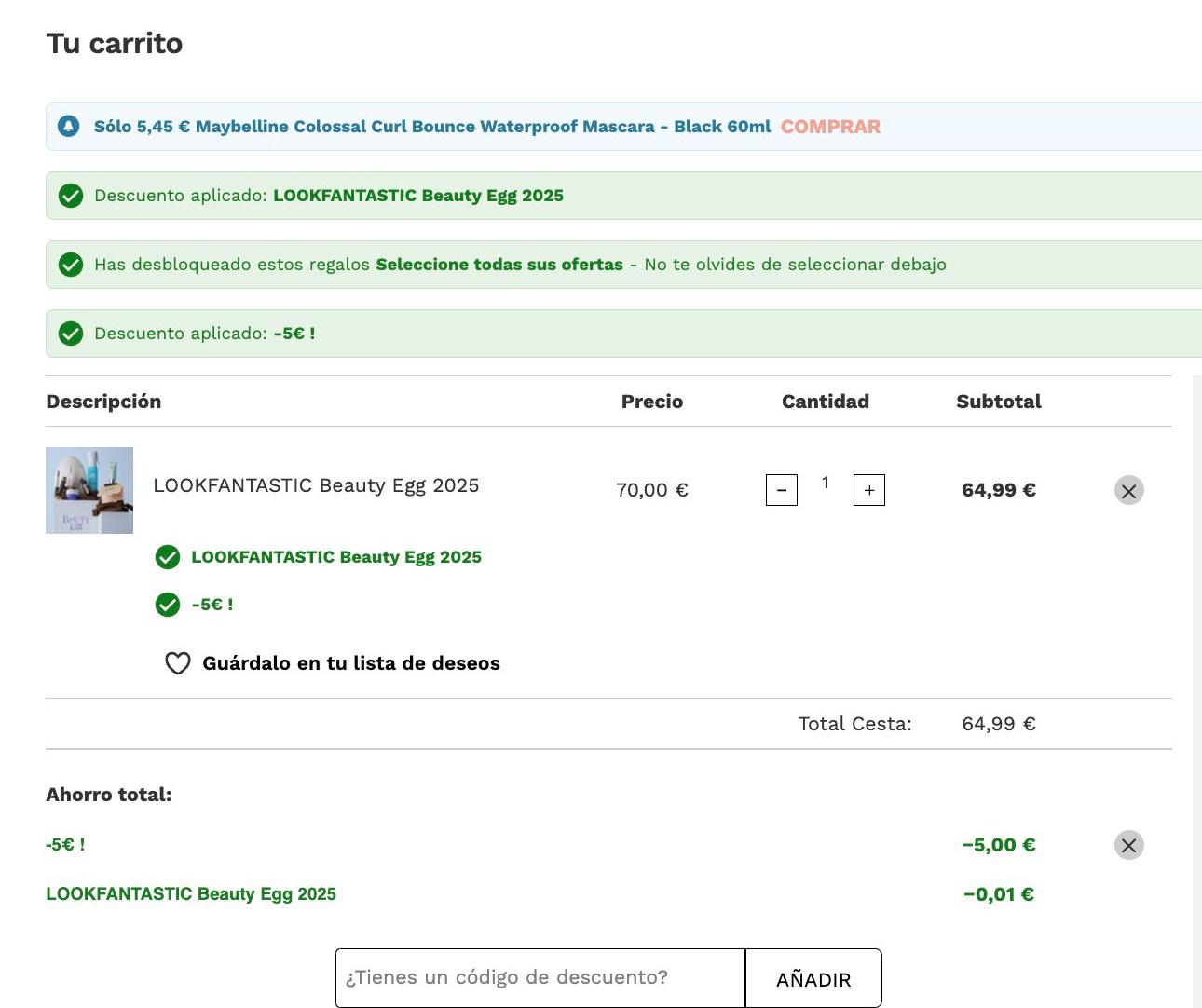This screenshot has width=1202, height=1008.
Task: Increase quantity with the plus button
Action: pyautogui.click(x=869, y=490)
